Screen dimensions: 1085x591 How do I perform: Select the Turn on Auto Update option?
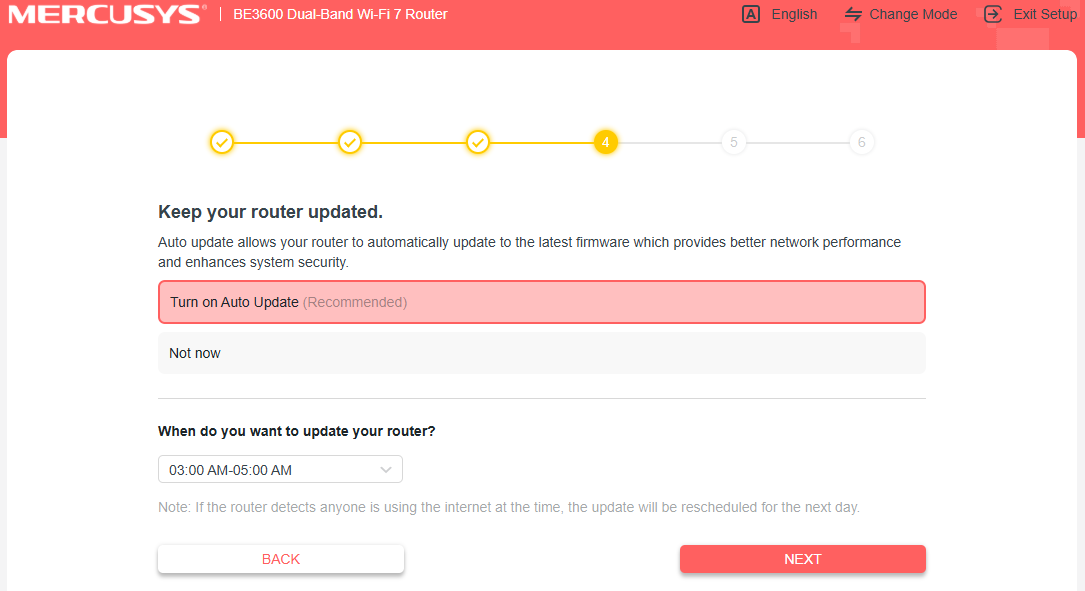pyautogui.click(x=541, y=301)
